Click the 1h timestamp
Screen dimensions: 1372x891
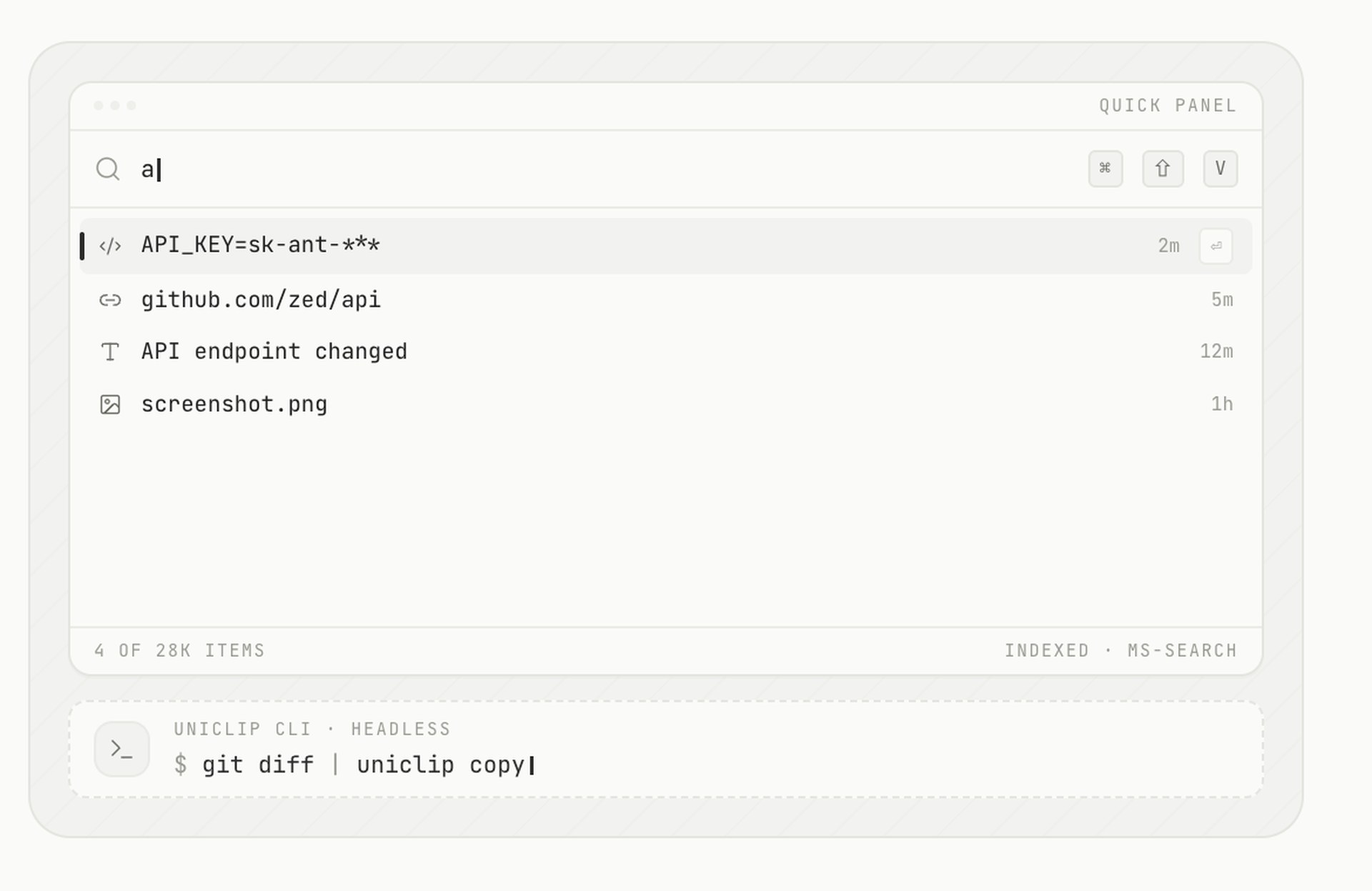tap(1222, 404)
